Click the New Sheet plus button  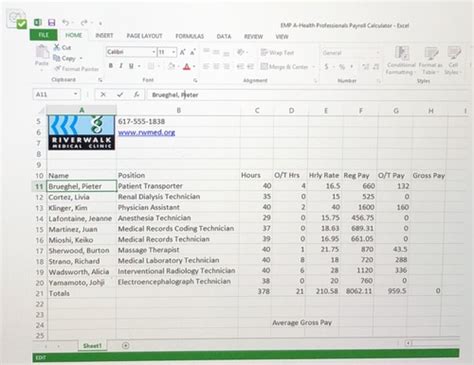click(x=126, y=346)
